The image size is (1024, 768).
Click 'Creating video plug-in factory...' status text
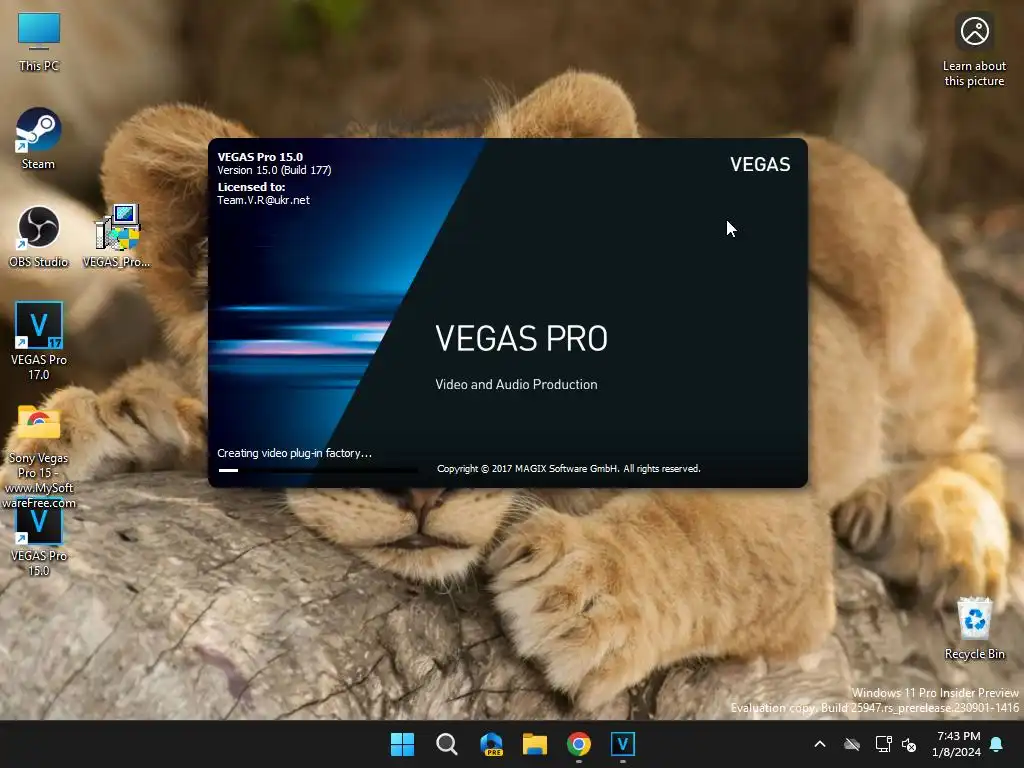point(295,453)
